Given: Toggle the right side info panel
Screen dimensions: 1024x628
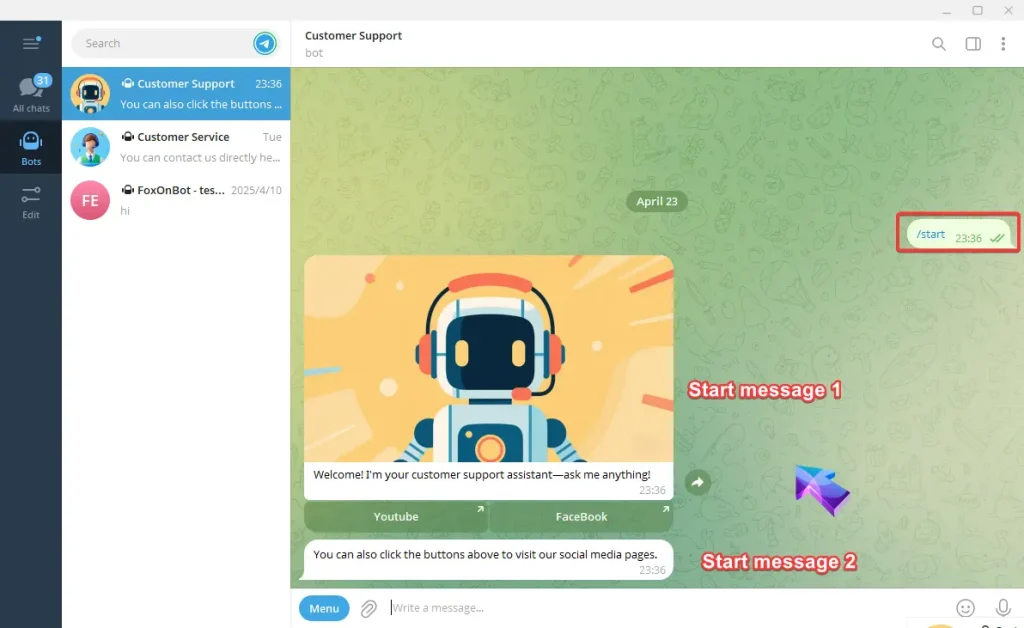Looking at the screenshot, I should (972, 44).
